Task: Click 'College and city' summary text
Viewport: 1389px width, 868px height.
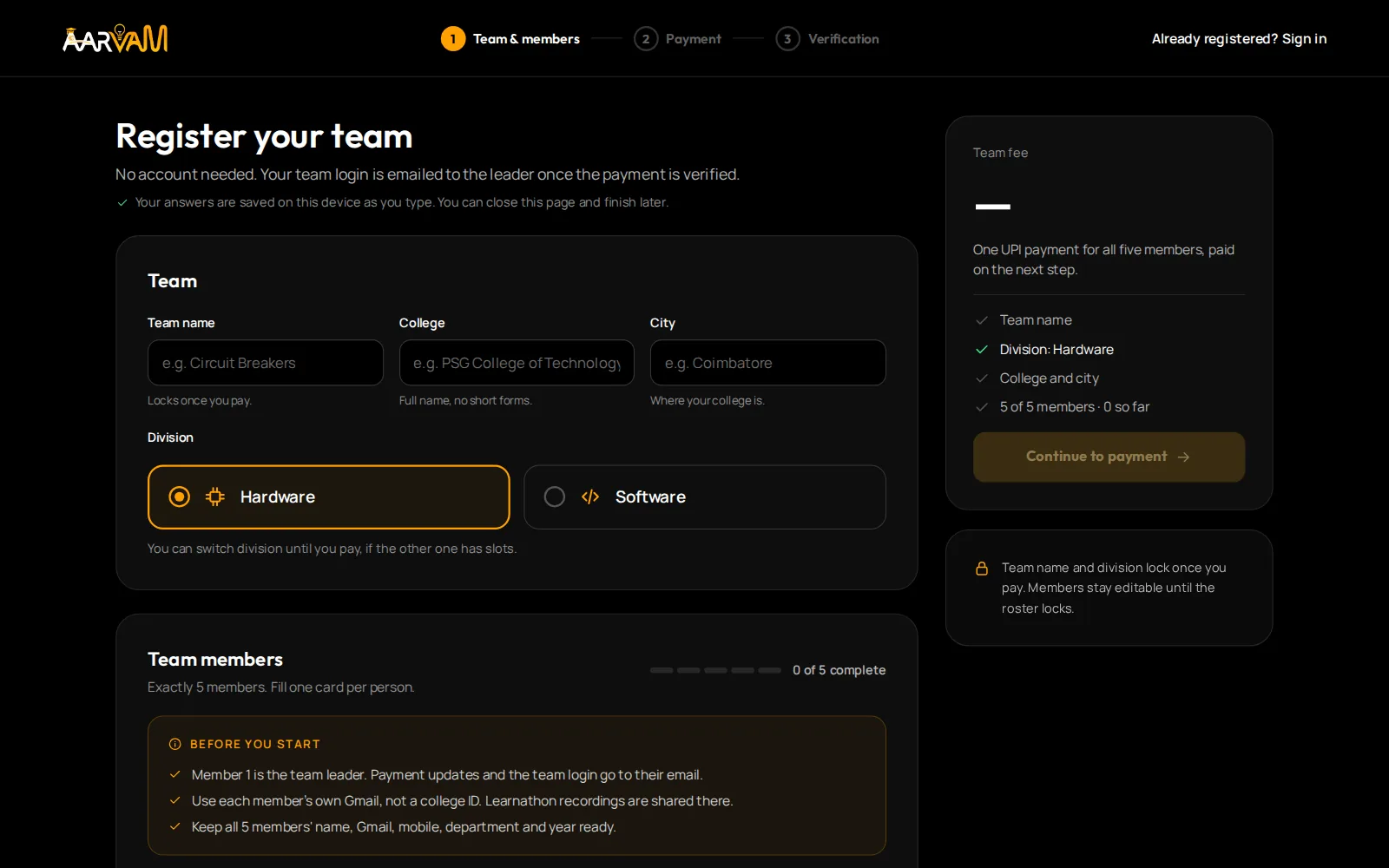Action: (1050, 378)
